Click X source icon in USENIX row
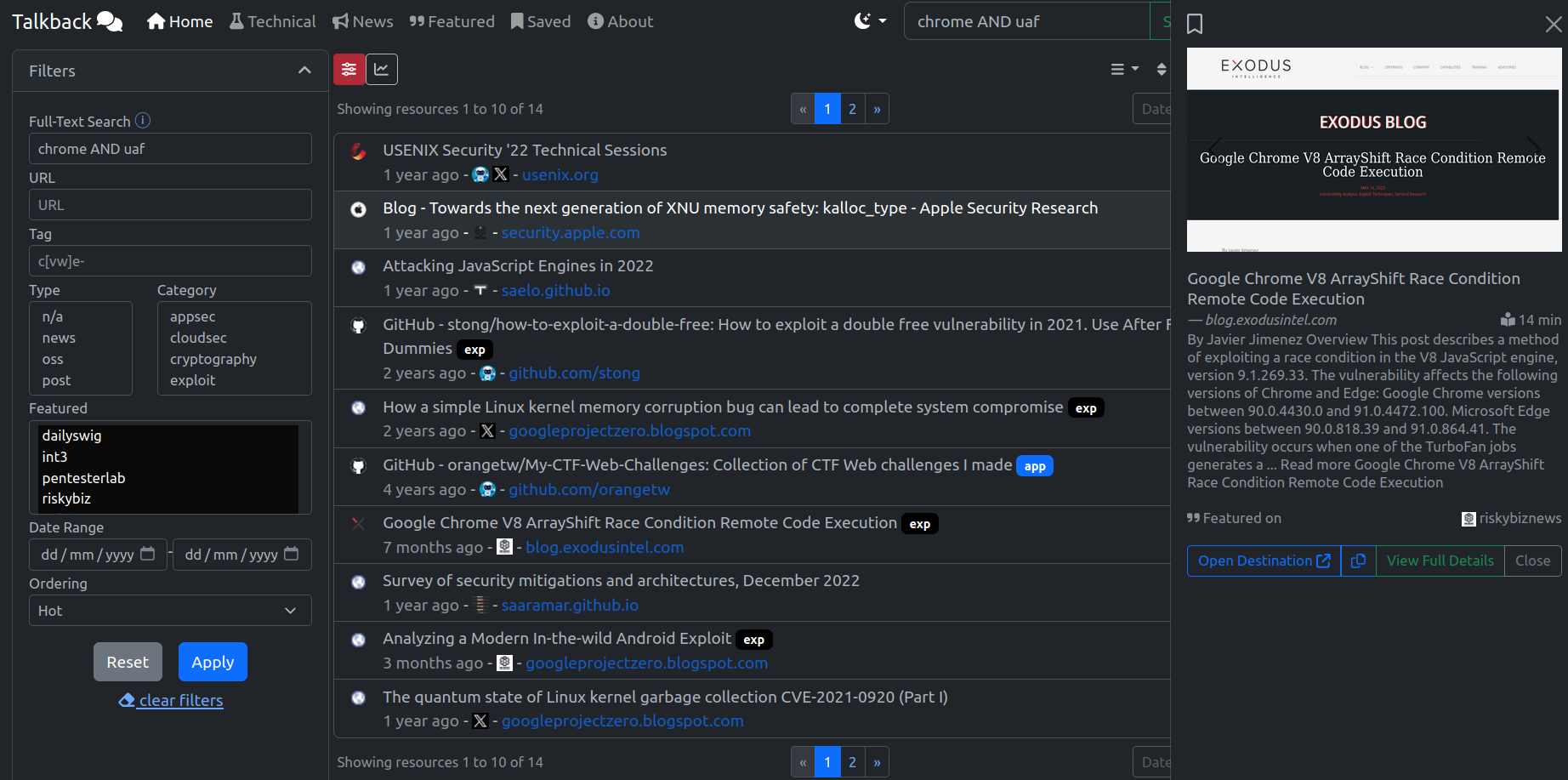The height and width of the screenshot is (780, 1568). [x=501, y=174]
